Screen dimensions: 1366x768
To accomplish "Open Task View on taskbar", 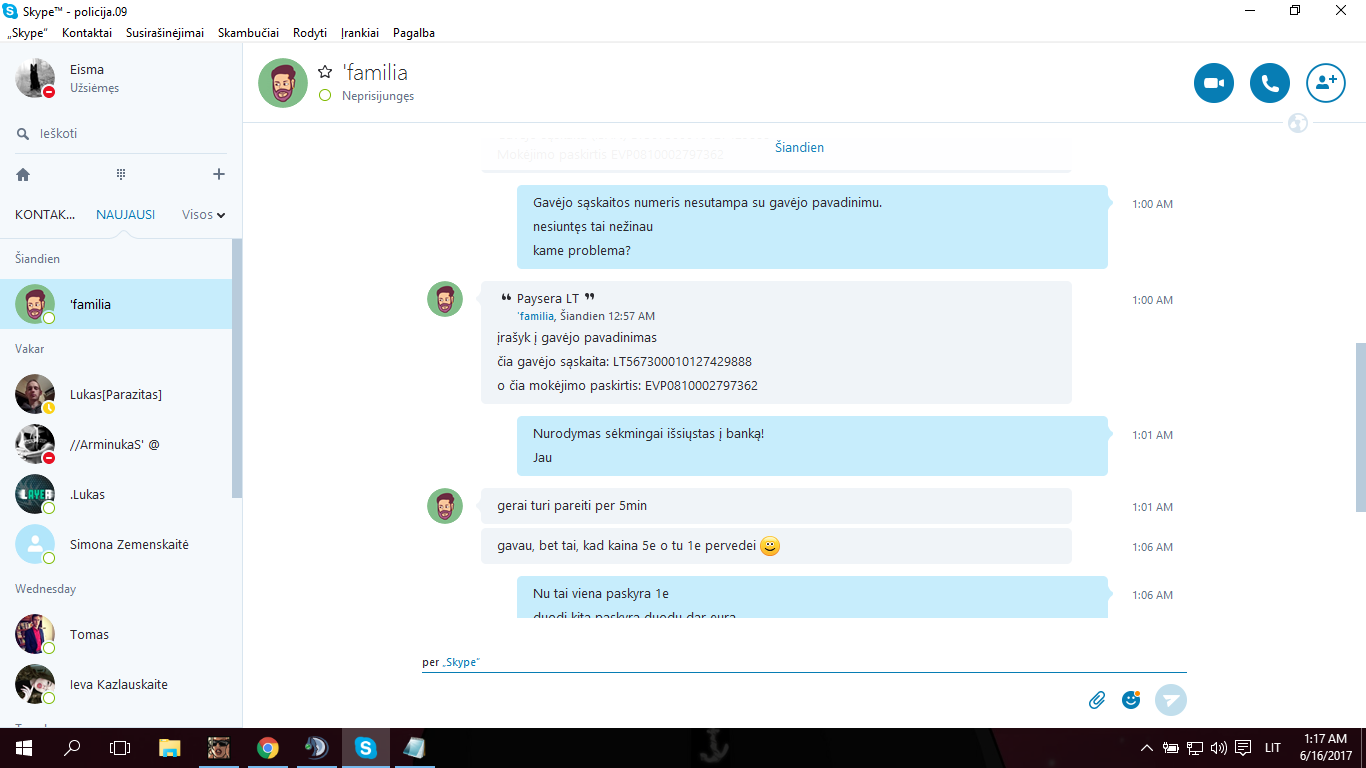I will 120,747.
